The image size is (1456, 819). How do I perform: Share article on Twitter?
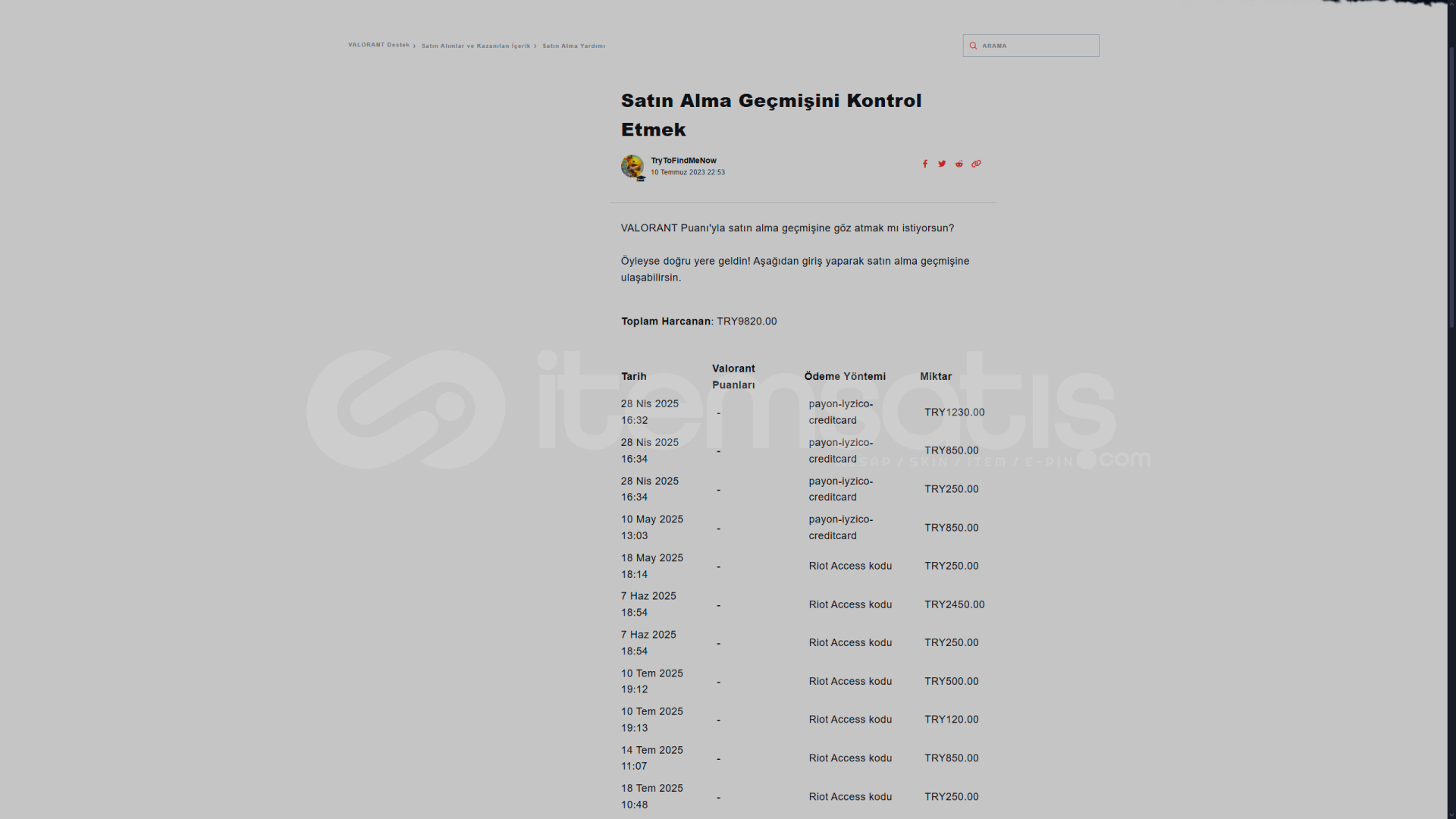[x=942, y=164]
